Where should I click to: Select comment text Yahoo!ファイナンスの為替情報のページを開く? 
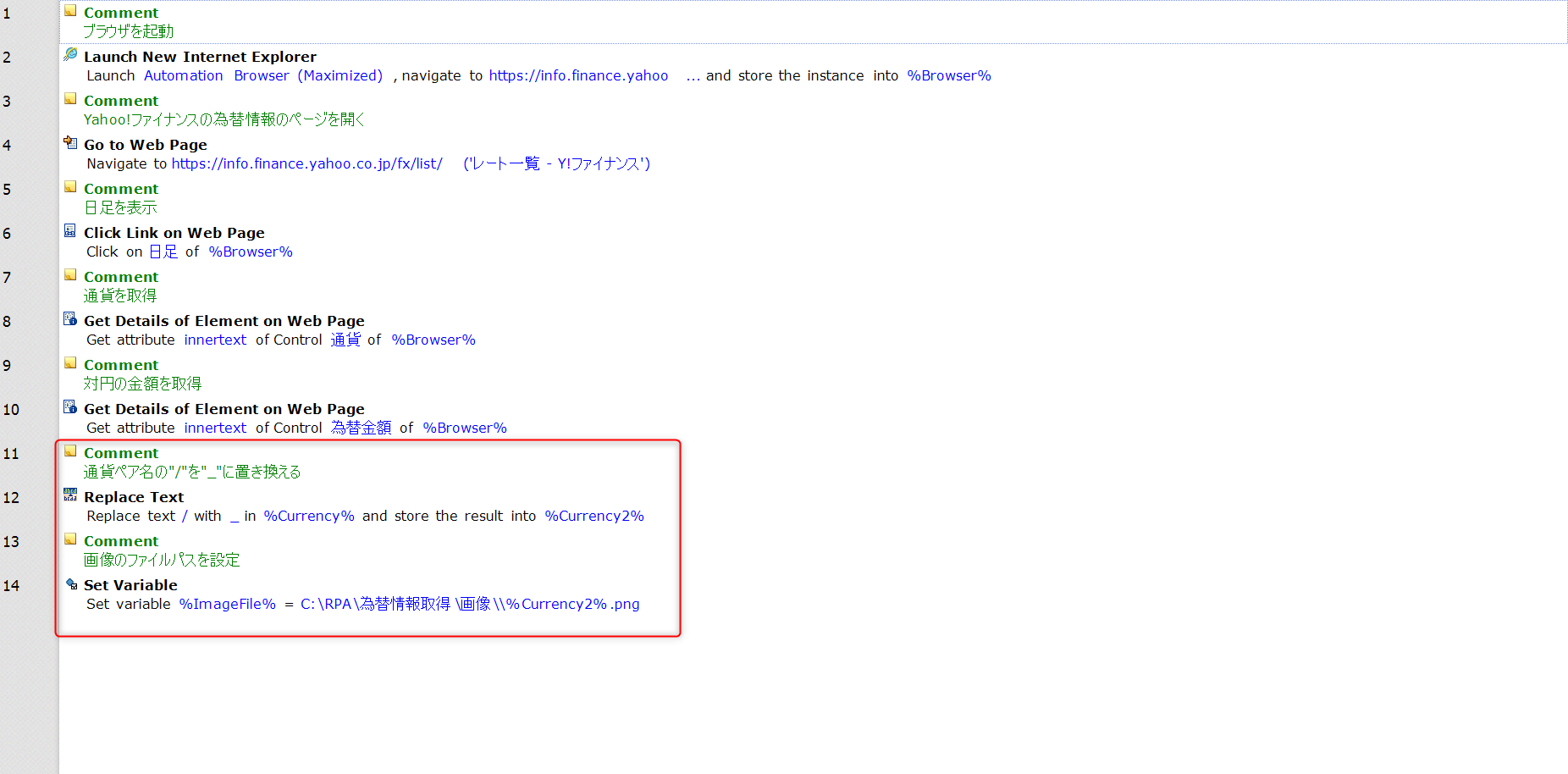pos(224,119)
